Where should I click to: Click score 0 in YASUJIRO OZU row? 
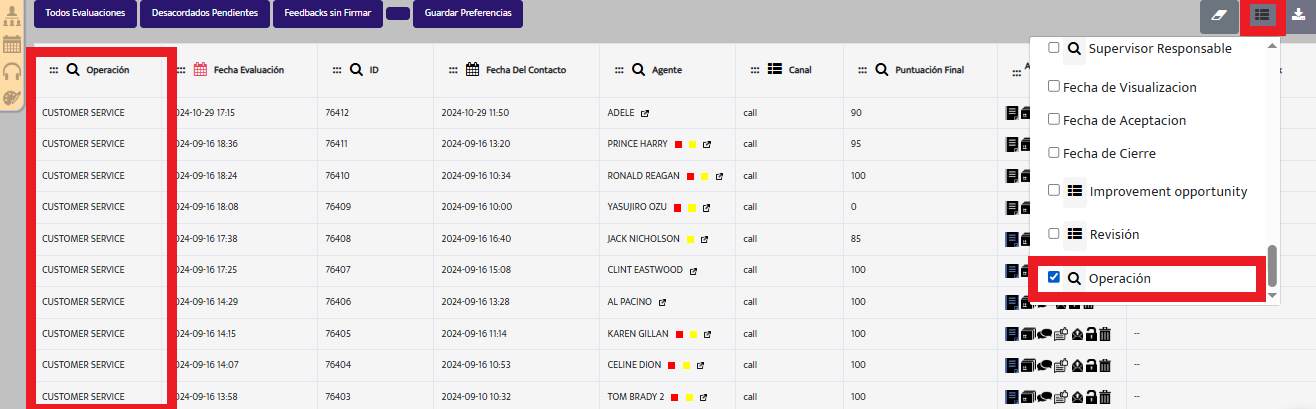tap(853, 207)
